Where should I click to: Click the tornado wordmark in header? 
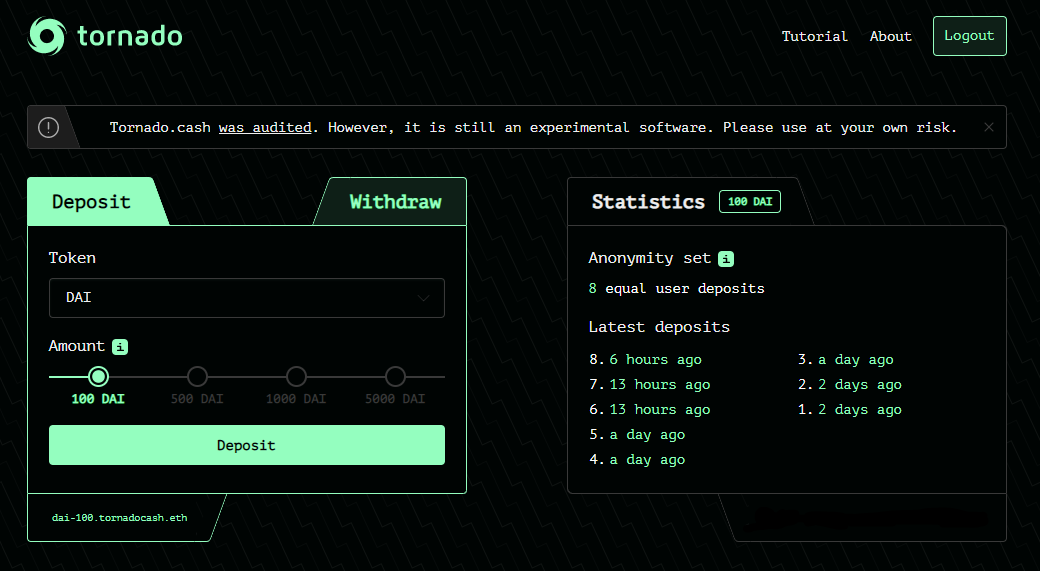tap(130, 36)
